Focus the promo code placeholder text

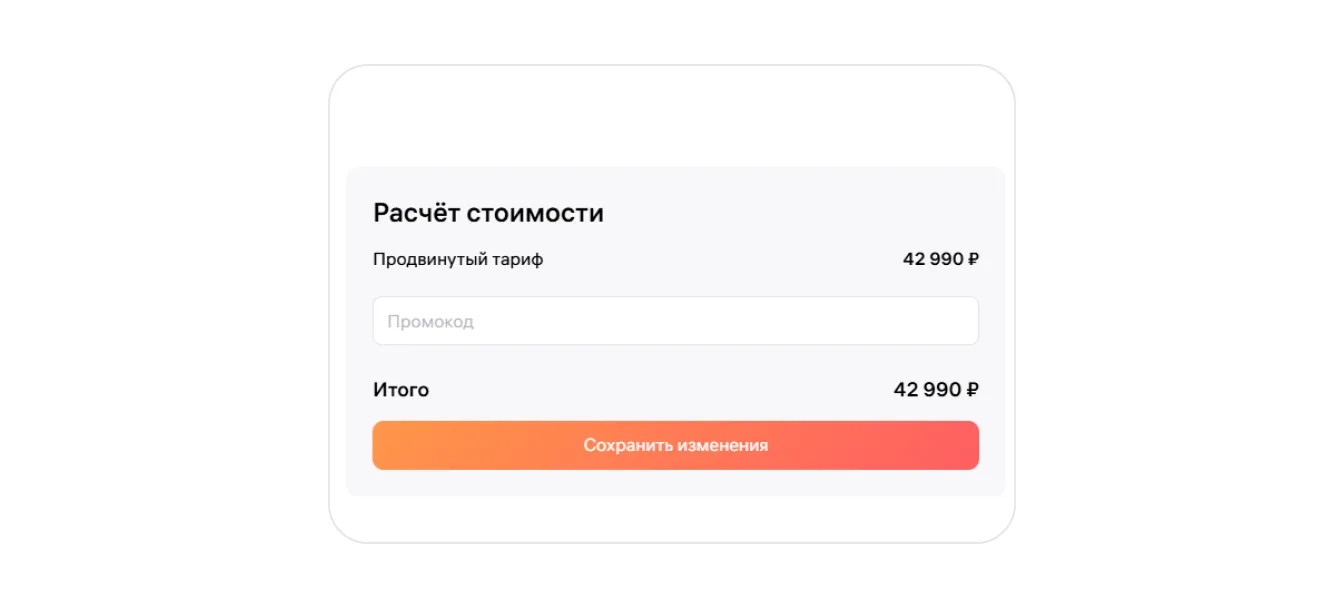(430, 322)
